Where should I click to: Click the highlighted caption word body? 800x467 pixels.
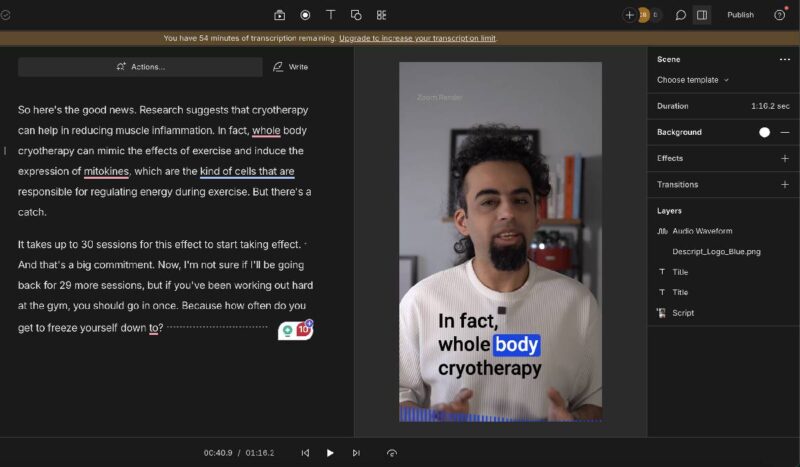516,345
